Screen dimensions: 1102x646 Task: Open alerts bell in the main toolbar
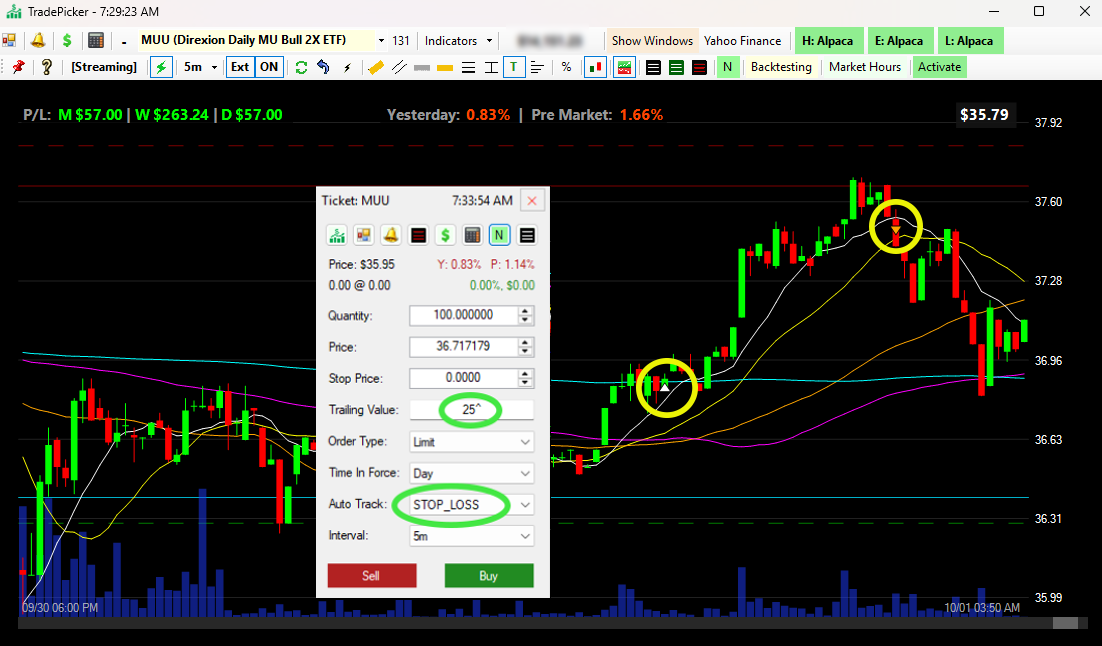38,41
